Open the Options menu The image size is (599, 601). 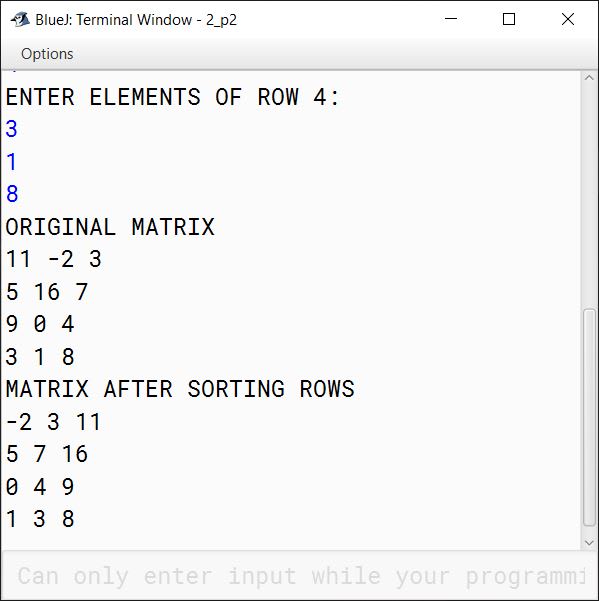47,54
